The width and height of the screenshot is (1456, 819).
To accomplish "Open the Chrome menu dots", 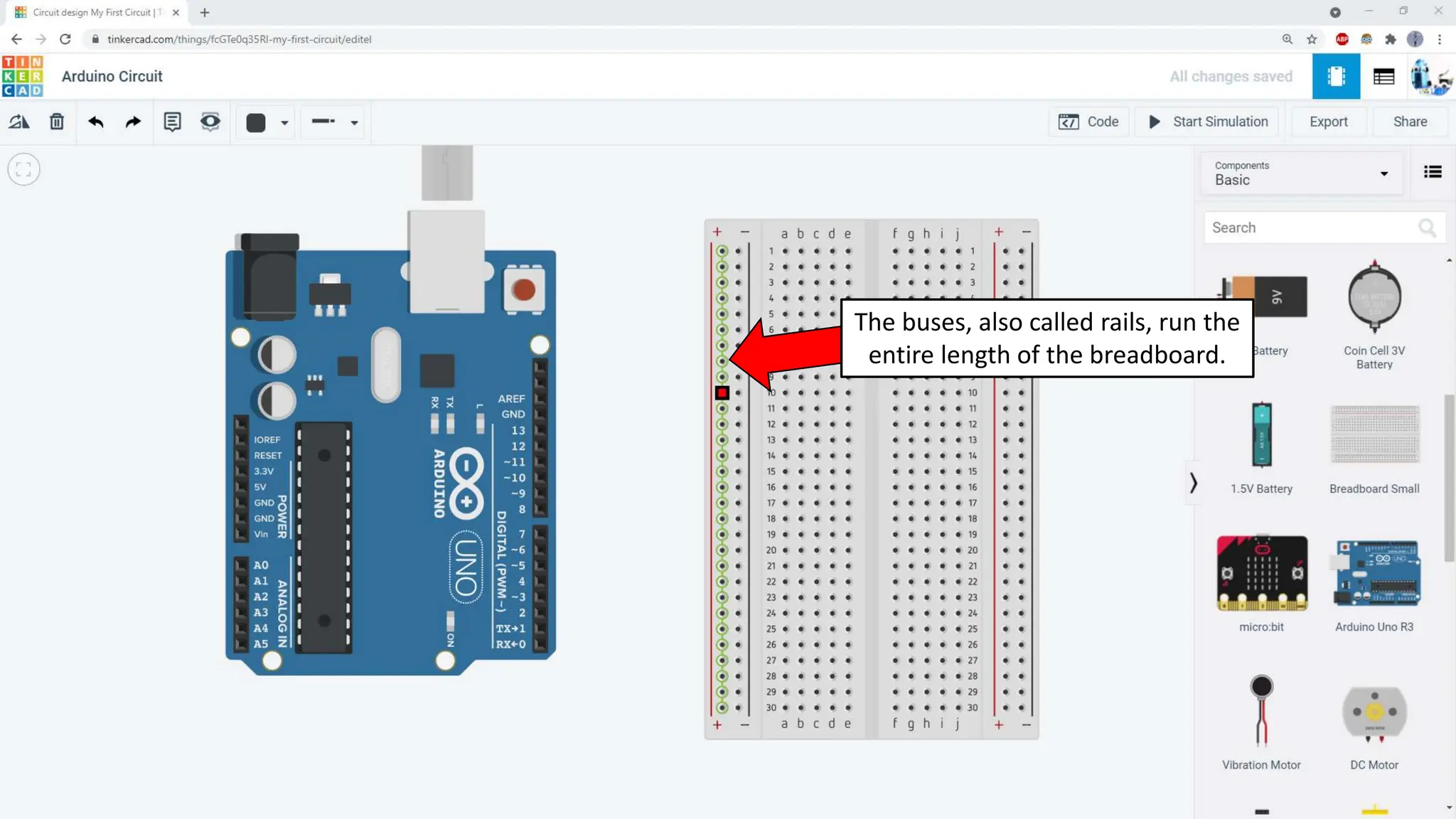I will click(x=1440, y=39).
